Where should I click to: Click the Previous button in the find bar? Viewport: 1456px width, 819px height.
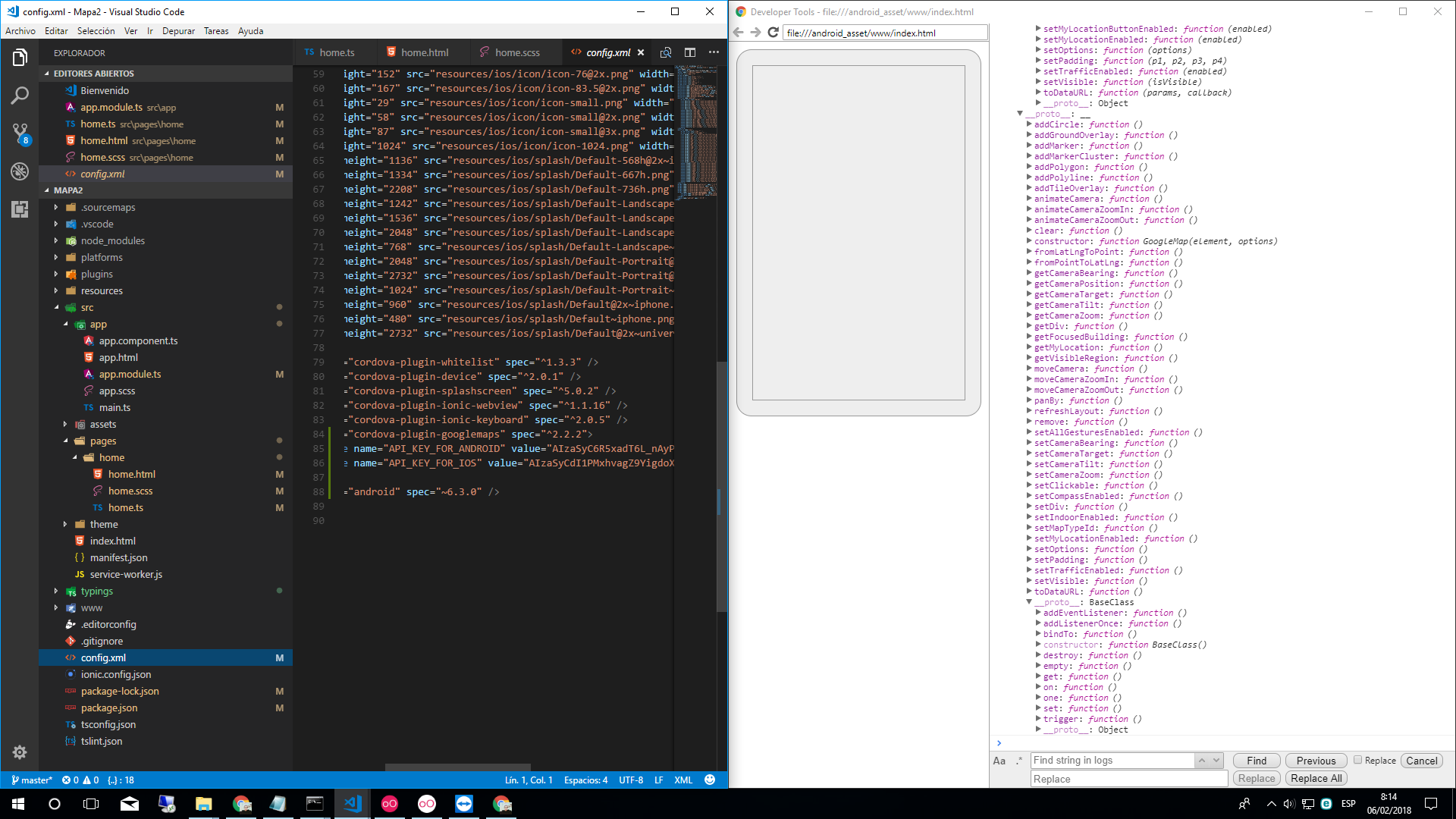tap(1315, 760)
